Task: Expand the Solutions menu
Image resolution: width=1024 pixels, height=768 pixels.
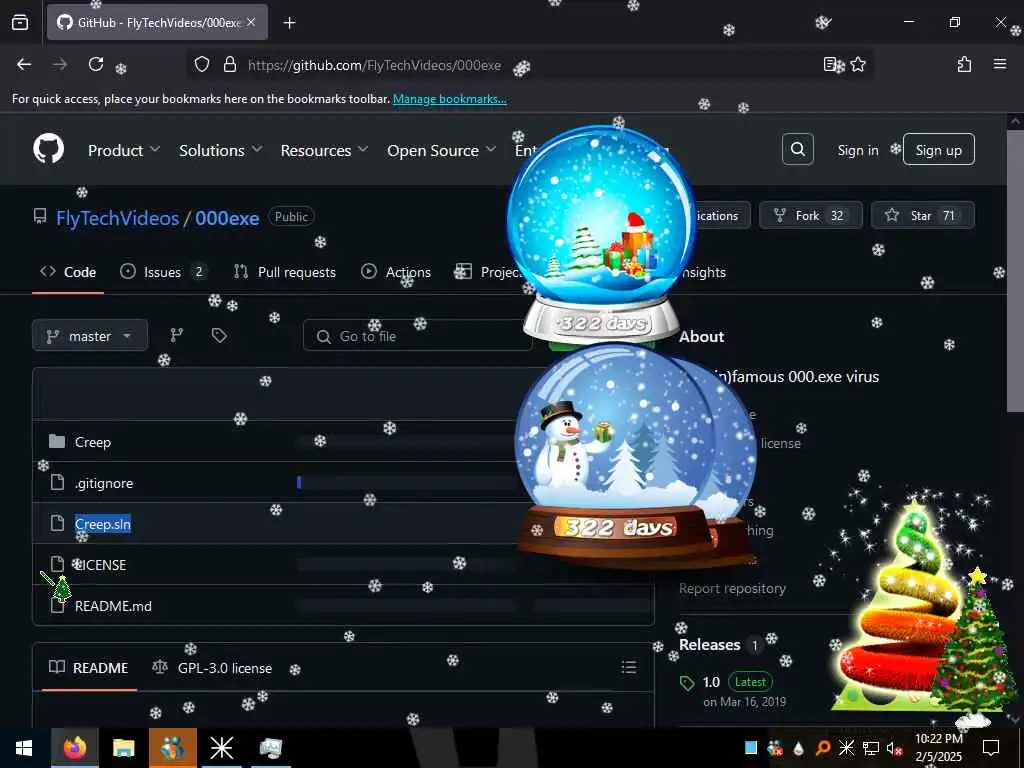Action: (221, 150)
